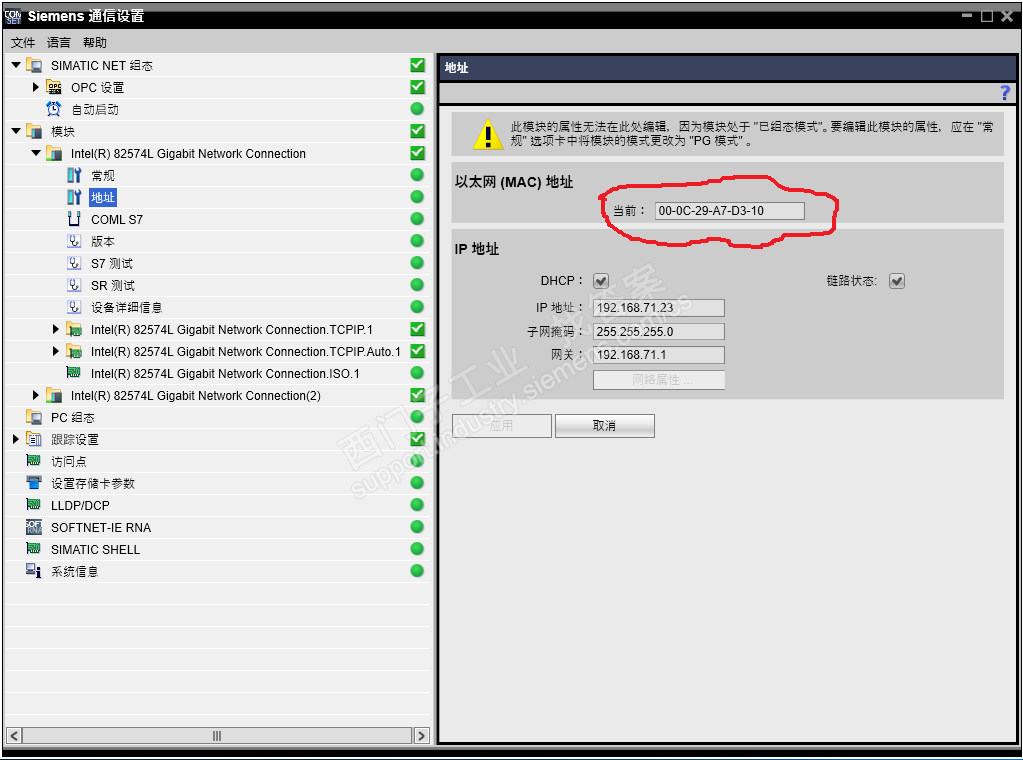Screen dimensions: 1023x760
Task: Click the PC 组态 icon
Action: (34, 417)
